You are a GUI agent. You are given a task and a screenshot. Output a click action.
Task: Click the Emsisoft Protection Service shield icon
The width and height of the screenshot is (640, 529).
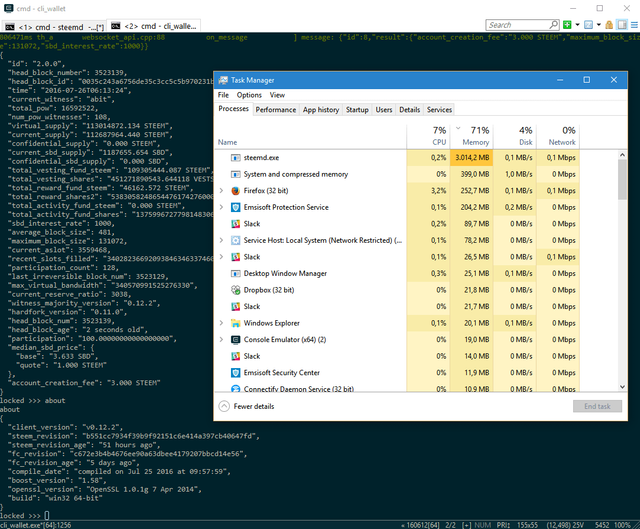(x=236, y=207)
